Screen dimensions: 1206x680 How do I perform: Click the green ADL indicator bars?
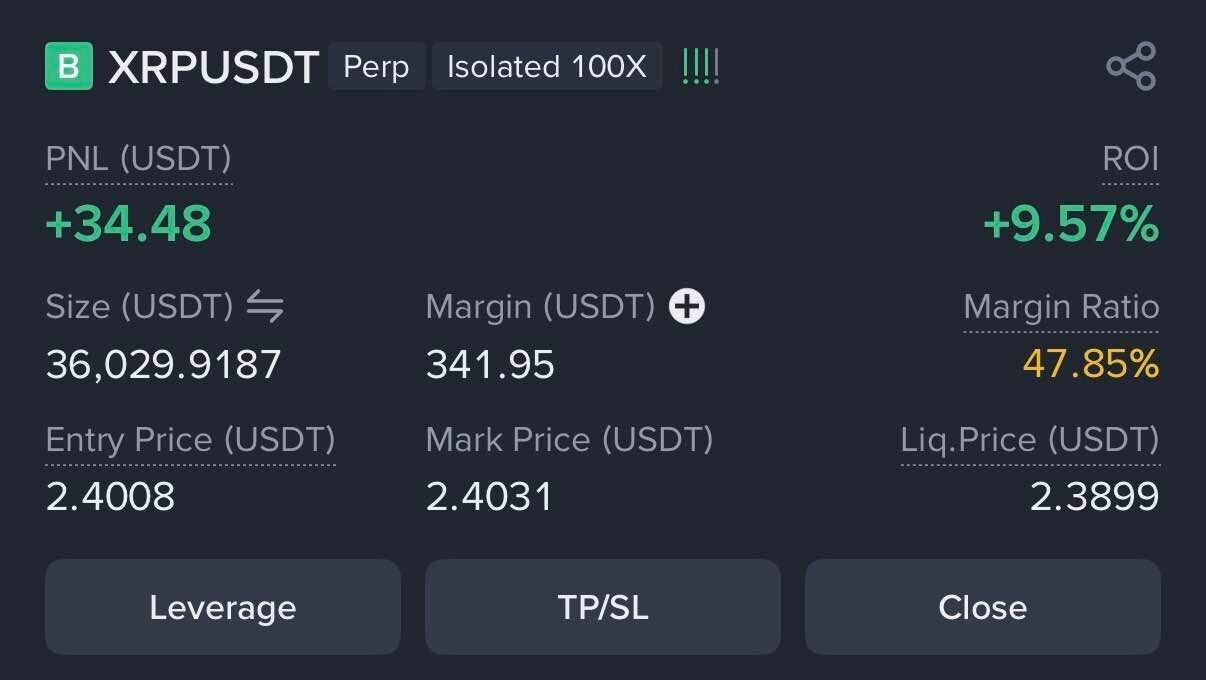coord(700,67)
